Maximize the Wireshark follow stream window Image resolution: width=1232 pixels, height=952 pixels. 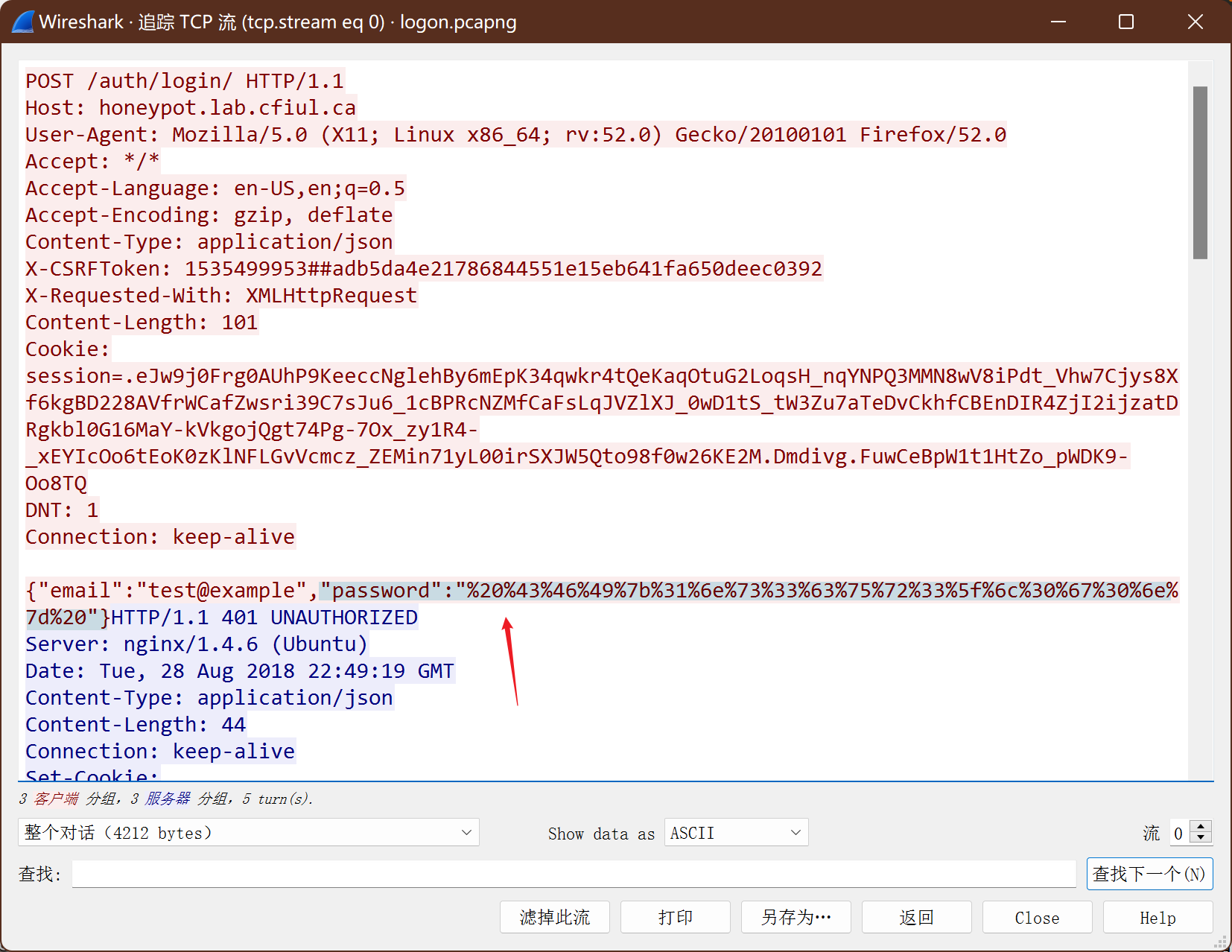tap(1126, 22)
